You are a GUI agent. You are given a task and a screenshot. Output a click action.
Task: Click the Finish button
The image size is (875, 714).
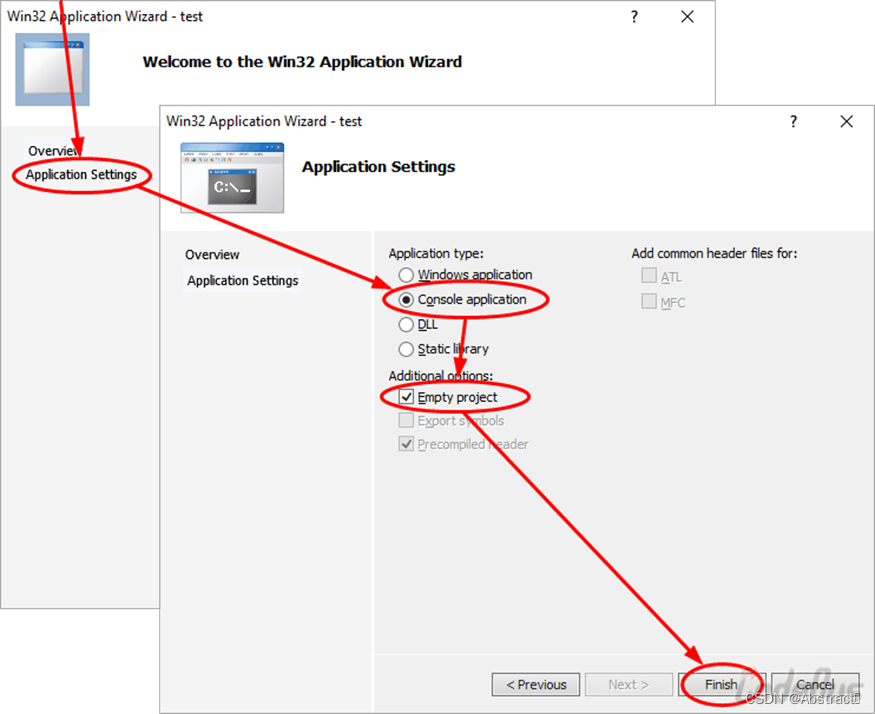tap(722, 684)
